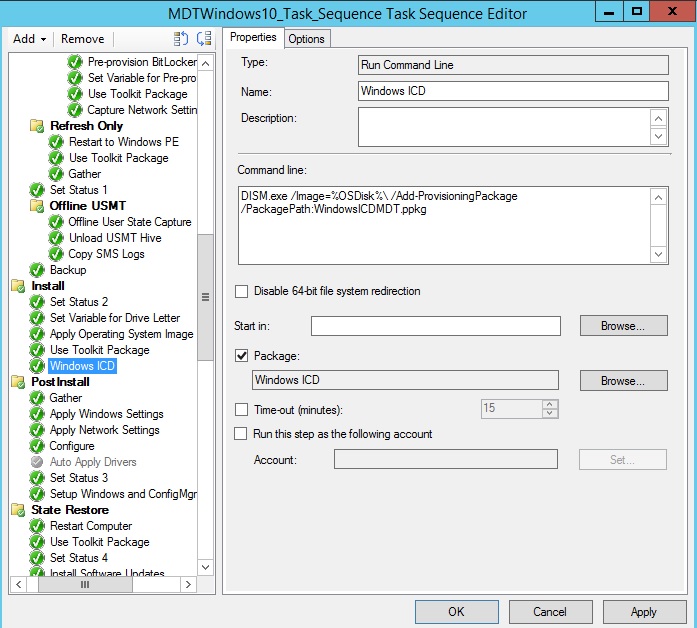The height and width of the screenshot is (628, 697).
Task: Click the time-out spinner up arrow
Action: [549, 404]
